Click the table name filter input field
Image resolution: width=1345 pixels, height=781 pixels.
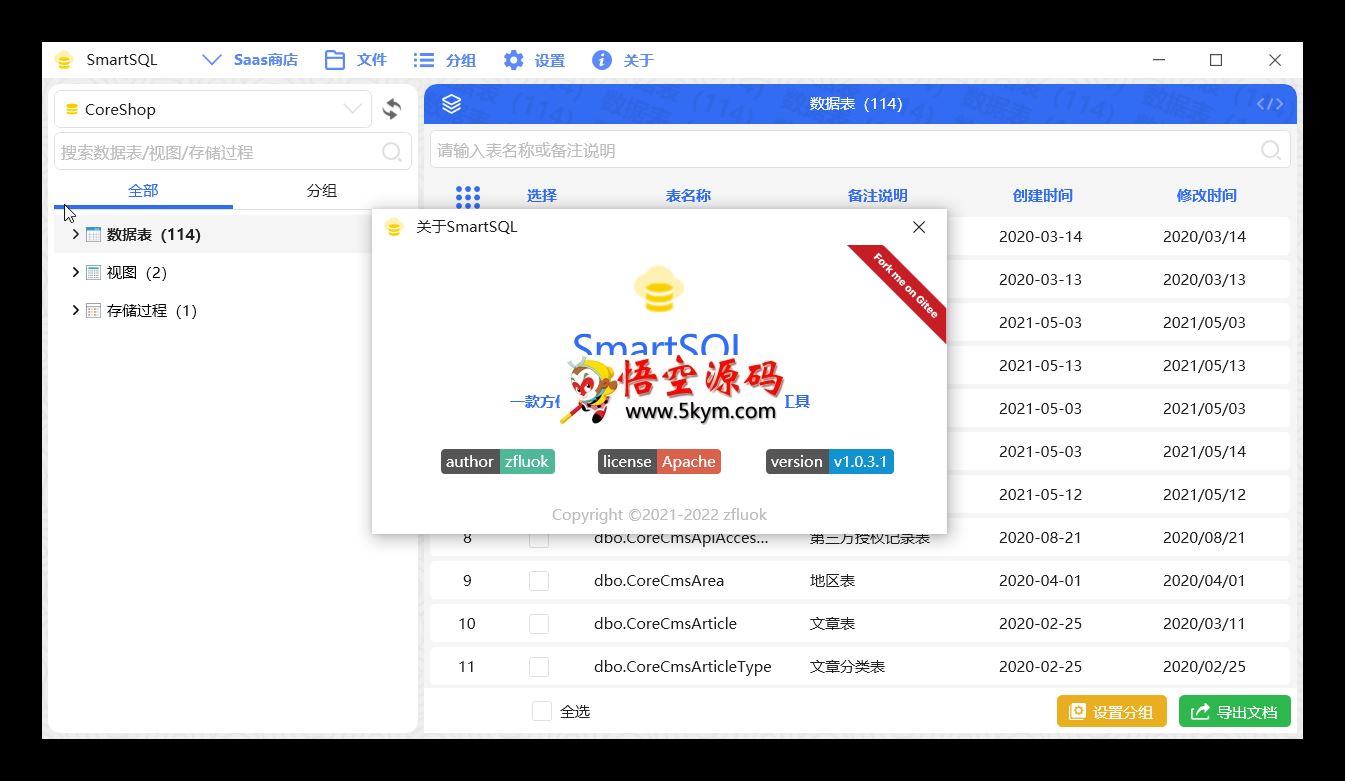pos(860,150)
